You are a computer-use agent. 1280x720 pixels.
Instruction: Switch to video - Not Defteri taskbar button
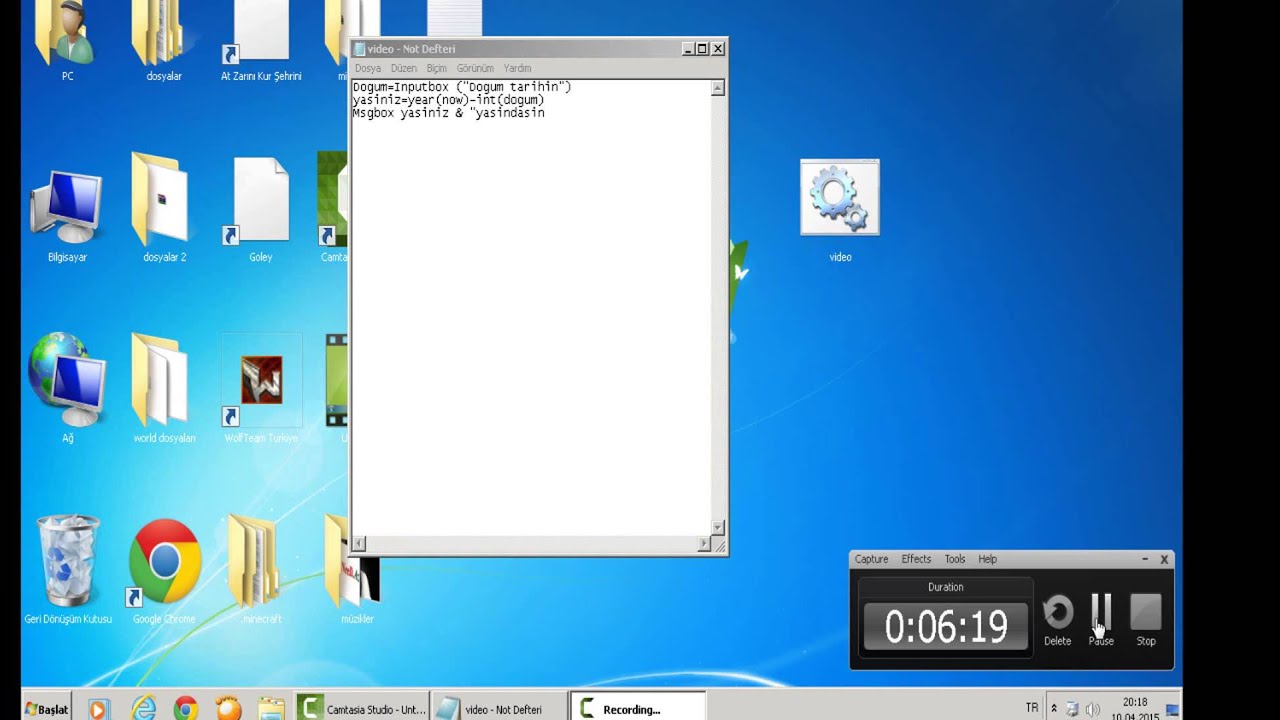click(x=498, y=709)
